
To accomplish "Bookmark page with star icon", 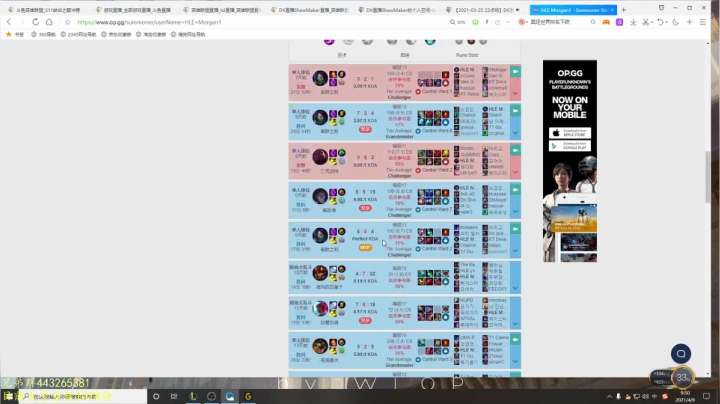I will [68, 22].
